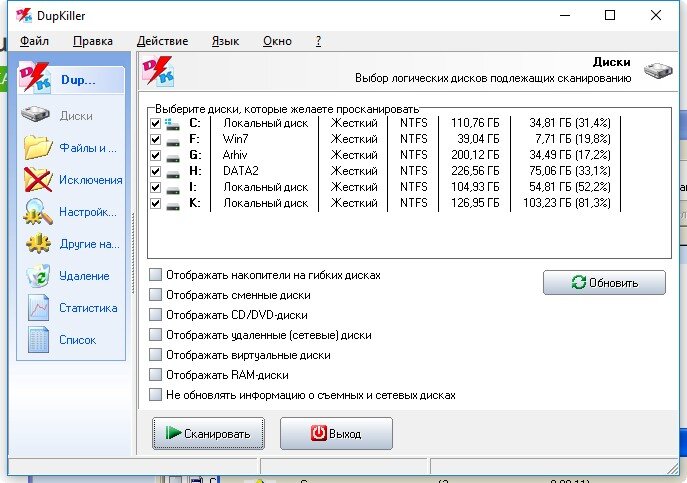This screenshot has height=483, width=687.
Task: Enable Отображать удаленные (сетевые) диски
Action: tap(155, 335)
